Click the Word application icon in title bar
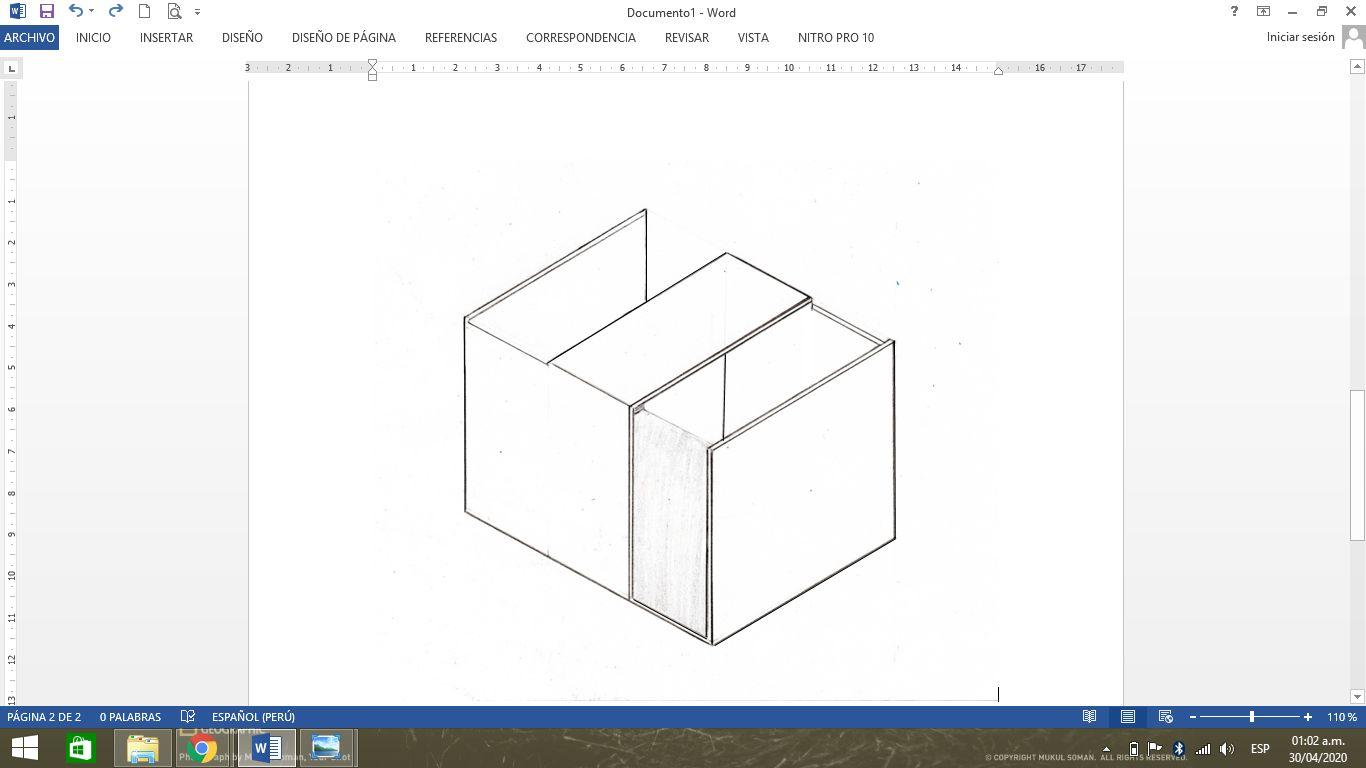 tap(17, 12)
